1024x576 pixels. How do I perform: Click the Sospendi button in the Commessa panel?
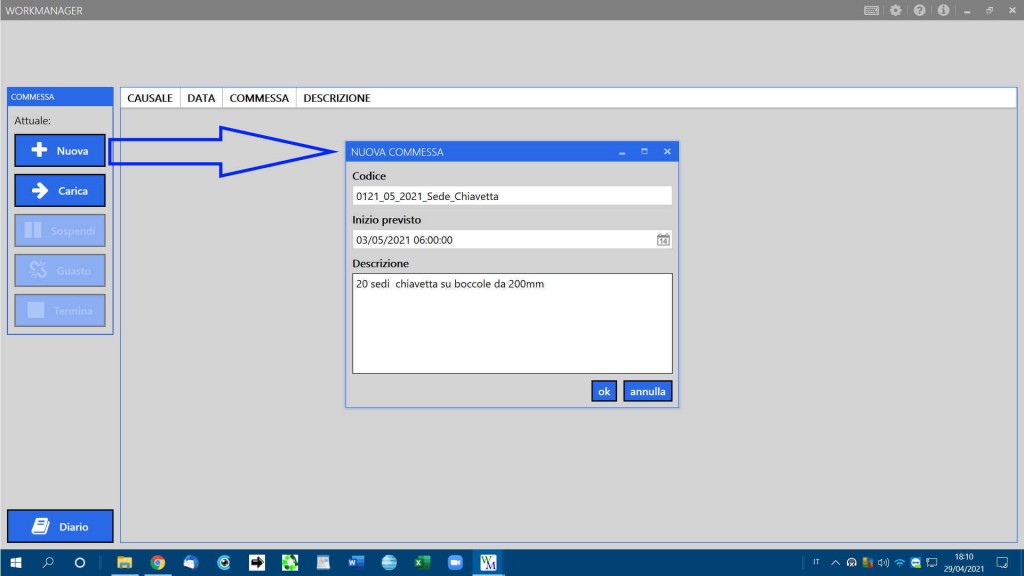pos(59,231)
